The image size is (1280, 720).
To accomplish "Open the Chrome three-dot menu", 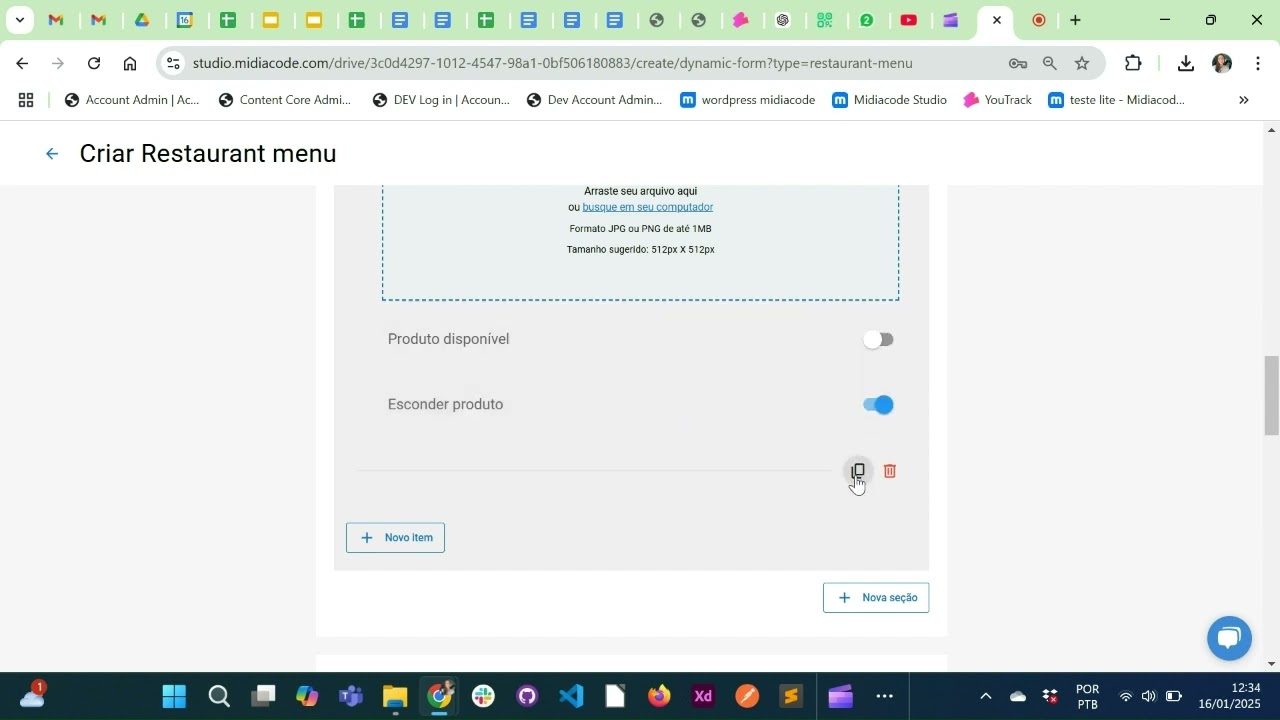I will 1258,63.
